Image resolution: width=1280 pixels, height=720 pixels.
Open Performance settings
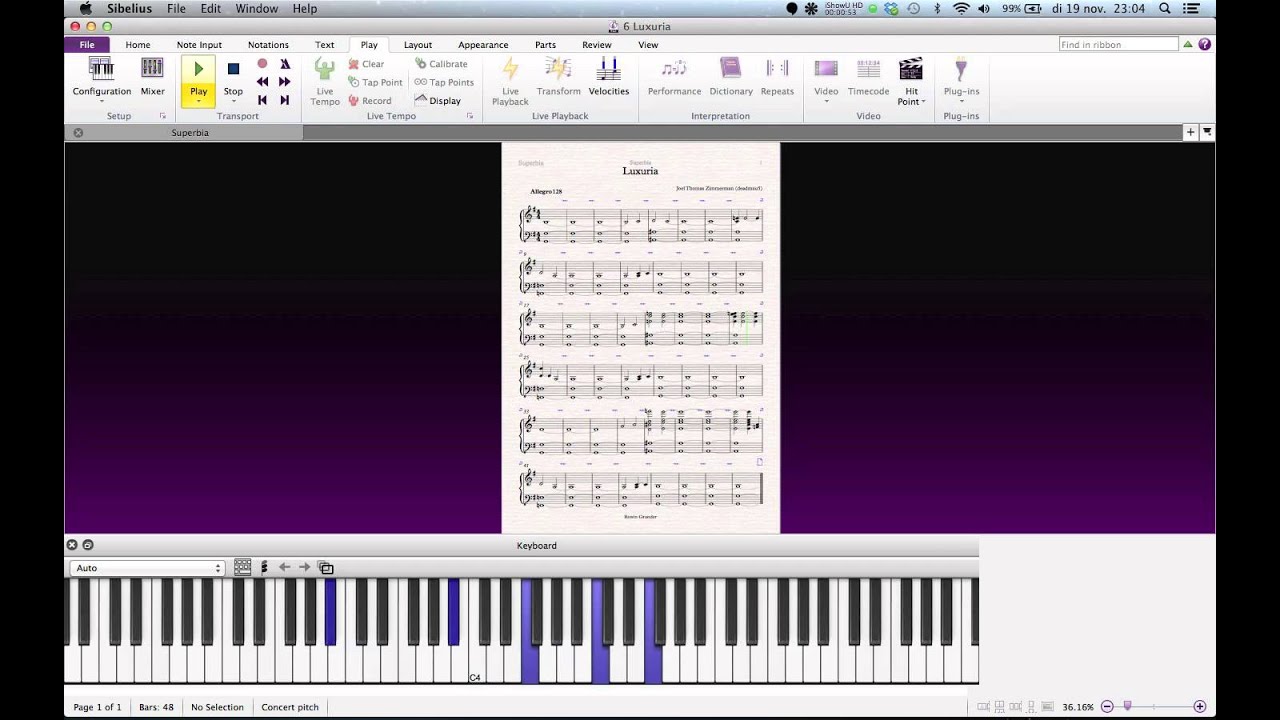point(674,77)
